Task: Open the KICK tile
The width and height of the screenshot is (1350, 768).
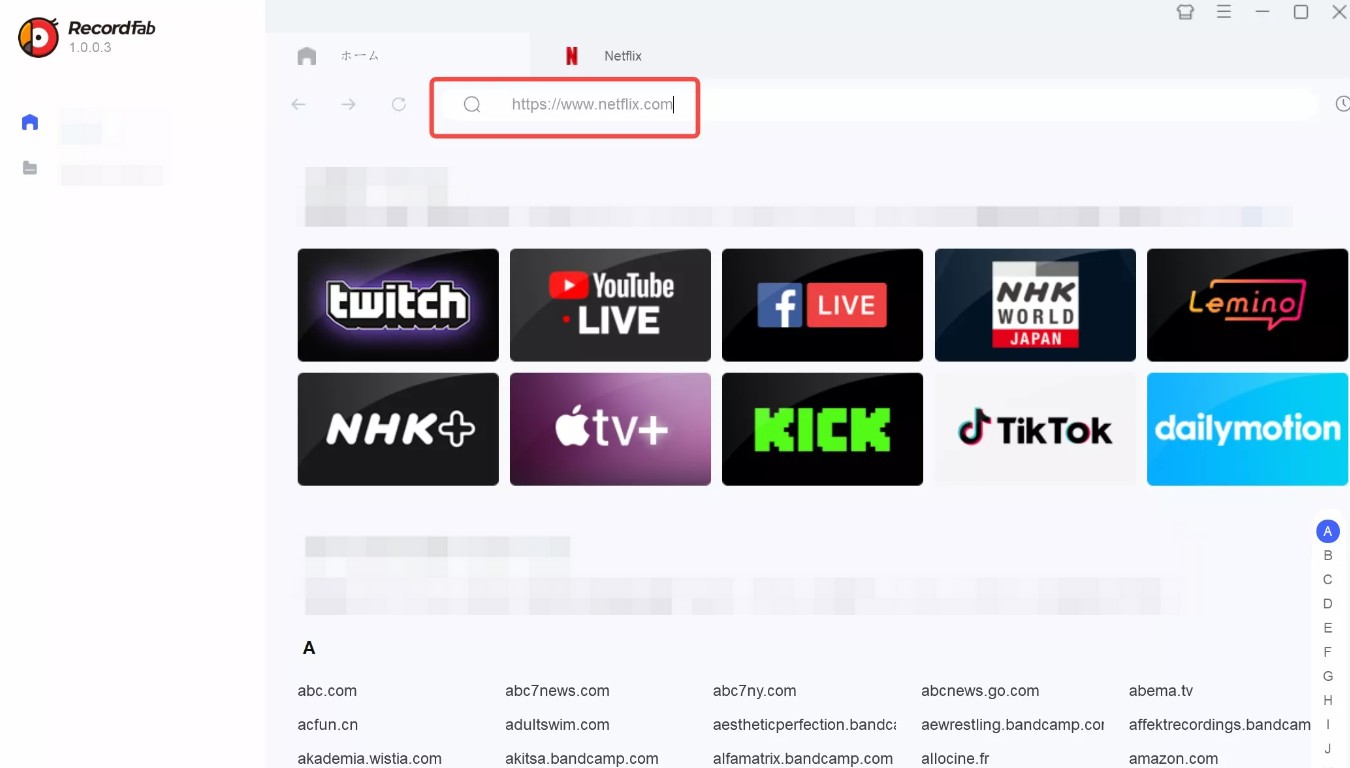Action: click(x=822, y=429)
